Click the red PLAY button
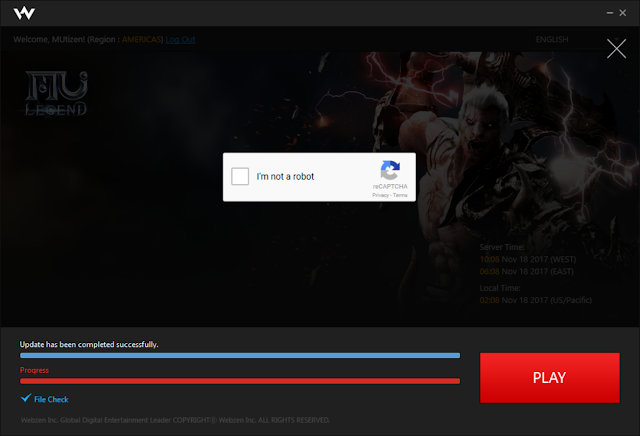 tap(549, 378)
